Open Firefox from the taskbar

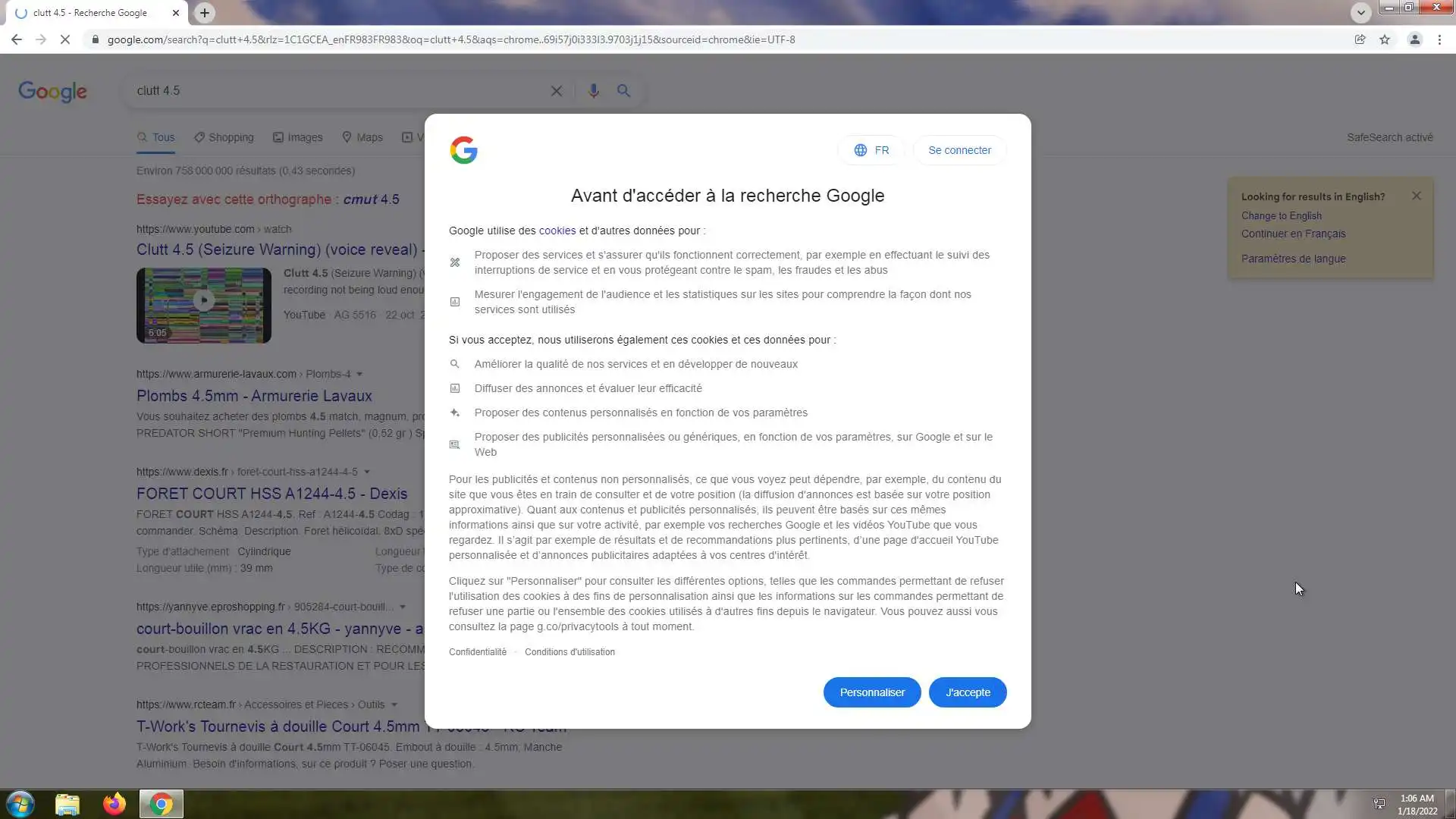[x=114, y=804]
